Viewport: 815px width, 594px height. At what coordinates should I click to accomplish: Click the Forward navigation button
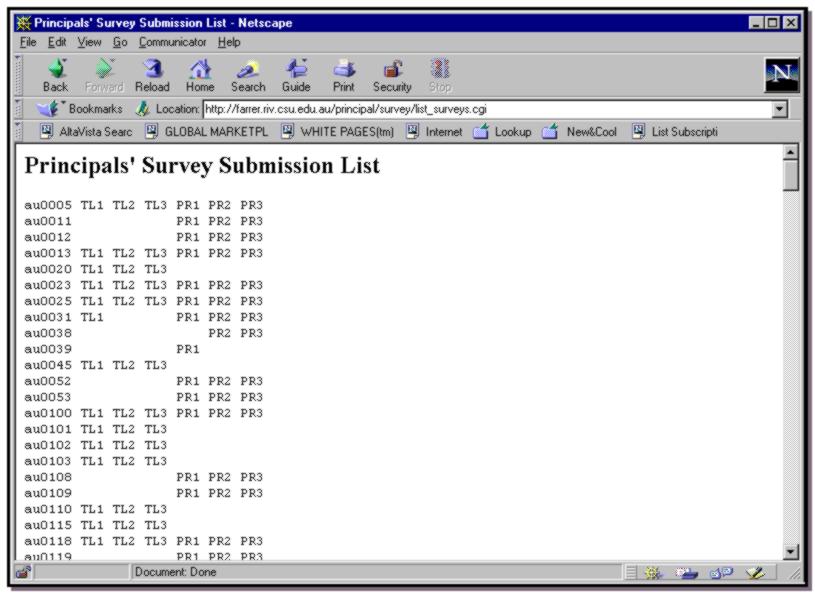pyautogui.click(x=104, y=76)
